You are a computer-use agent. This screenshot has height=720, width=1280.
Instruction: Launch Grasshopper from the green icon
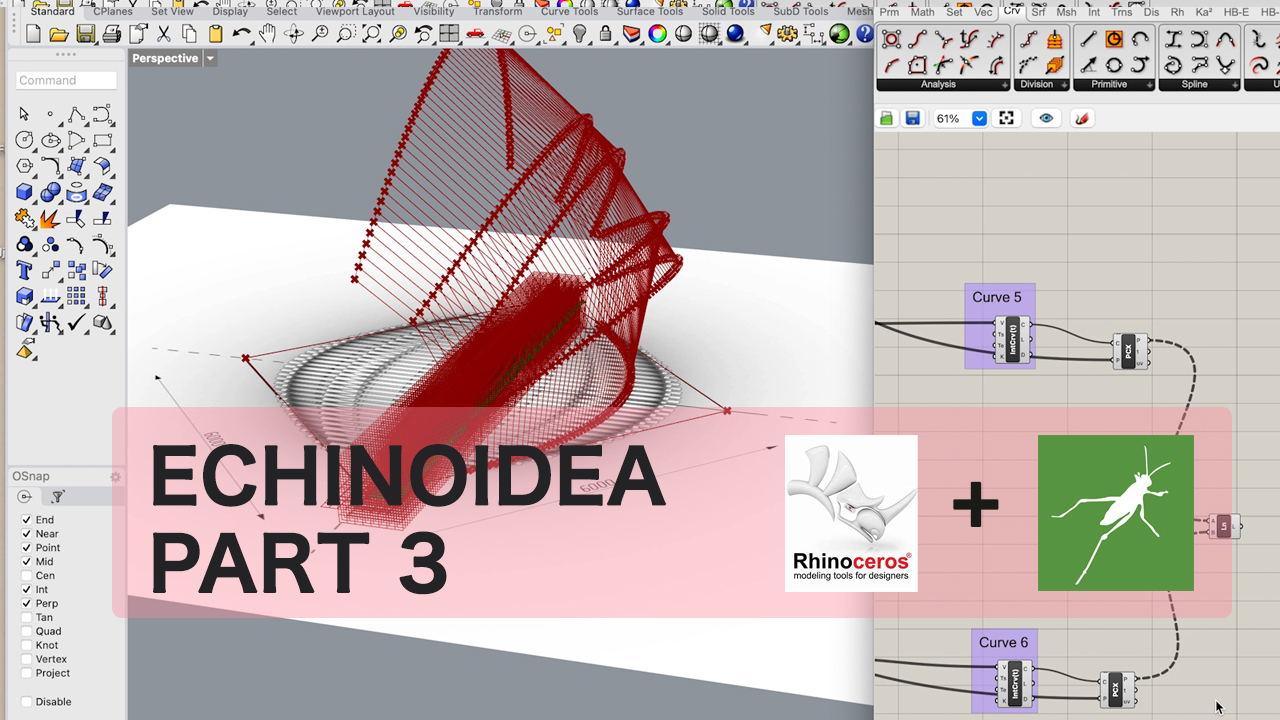839,34
